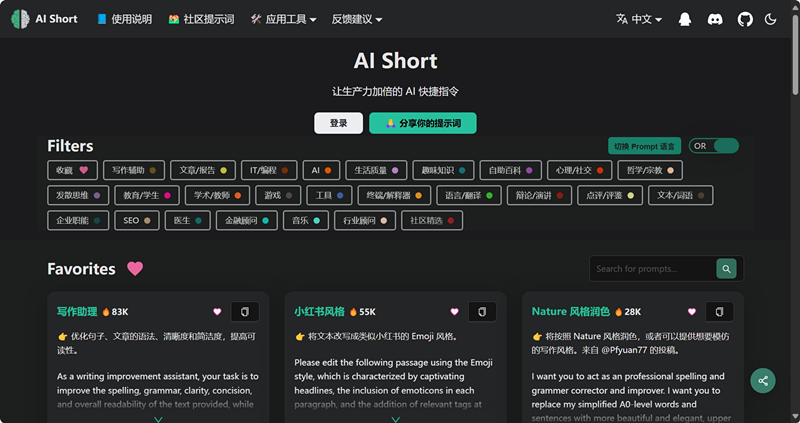Select the 辩论/演讲 filter tag
Viewport: 800px width, 423px height.
(539, 195)
